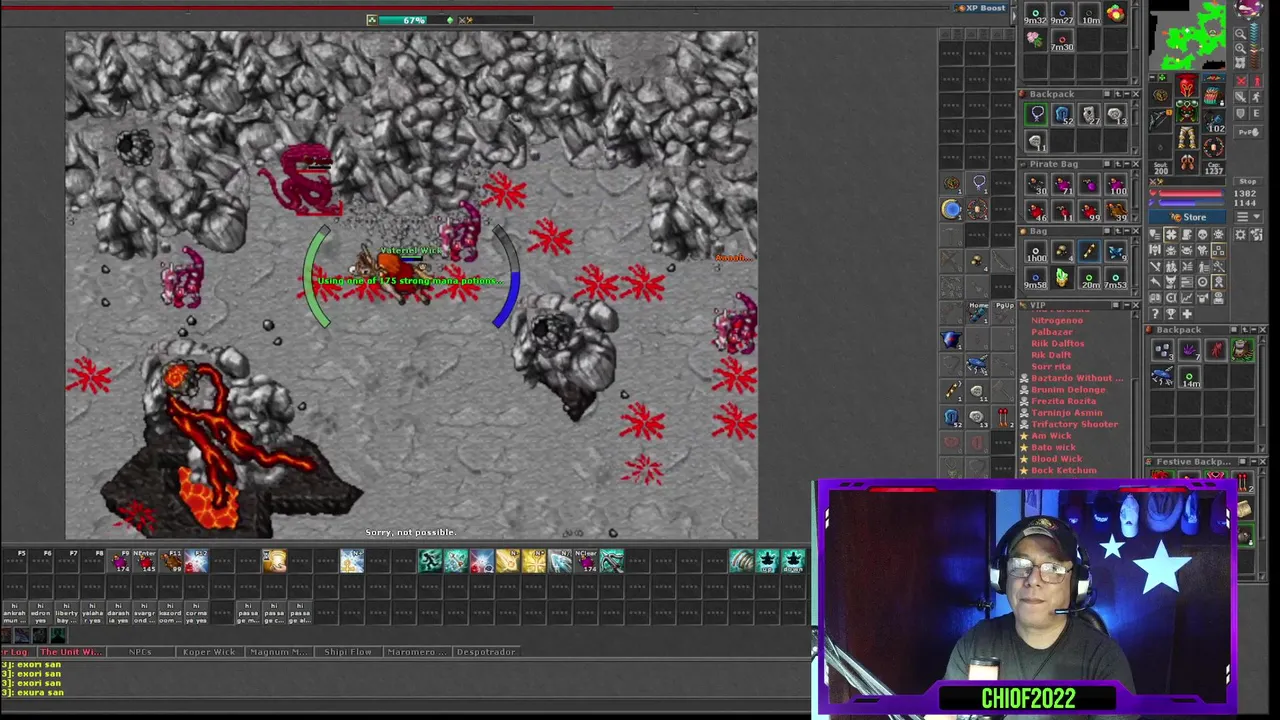
Task: Use the red potion stack of 46
Action: 1036,211
